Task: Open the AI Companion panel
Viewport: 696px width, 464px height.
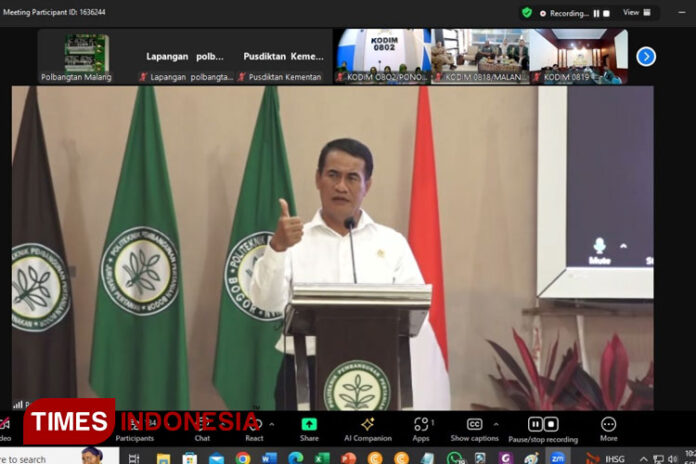Action: point(368,429)
